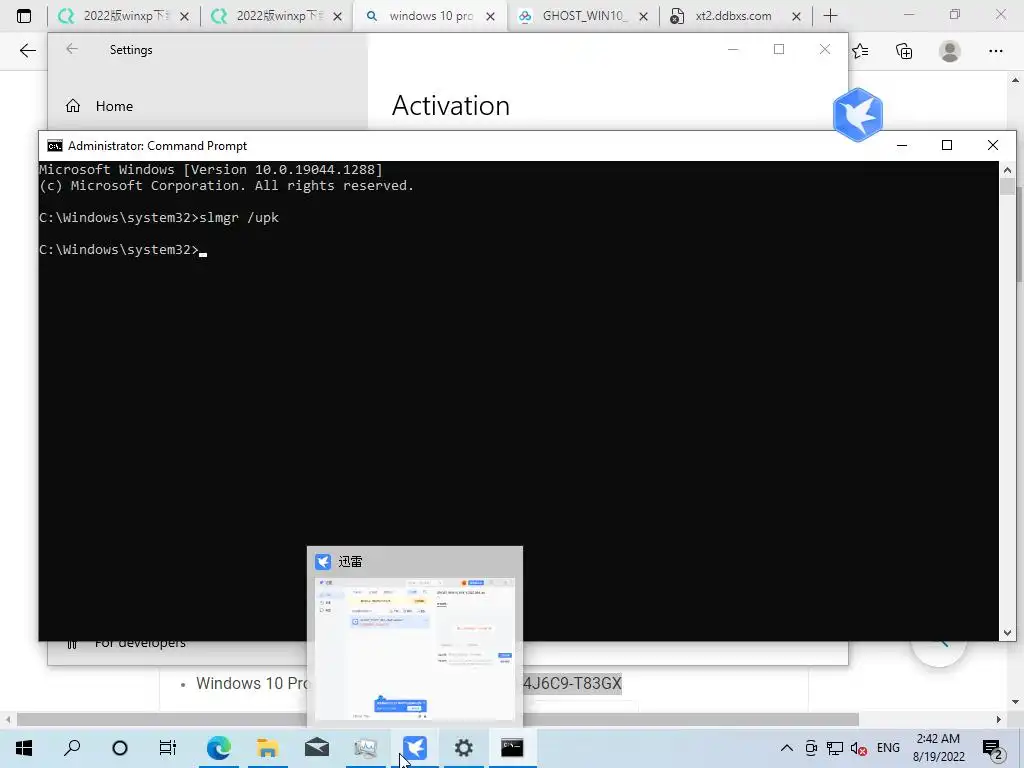Switch to xt2.ddbxs.com tab
The height and width of the screenshot is (768, 1024).
[735, 16]
